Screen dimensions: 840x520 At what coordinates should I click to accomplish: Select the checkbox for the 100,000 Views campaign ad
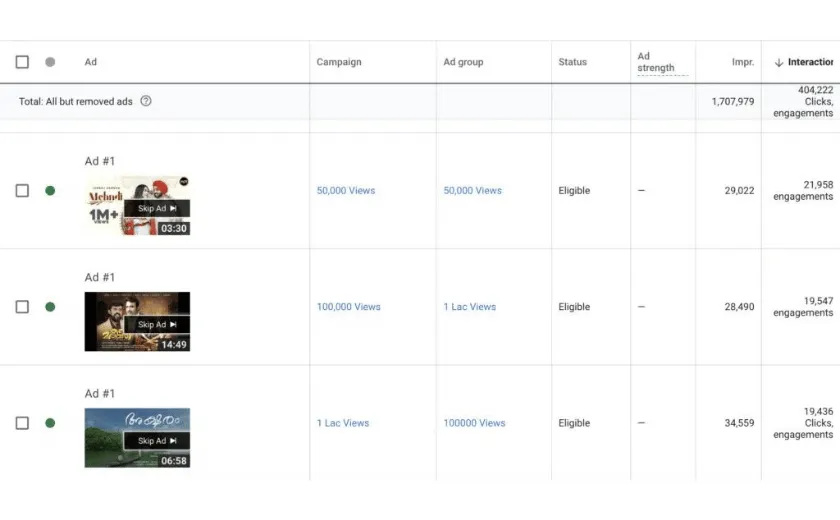(x=22, y=307)
